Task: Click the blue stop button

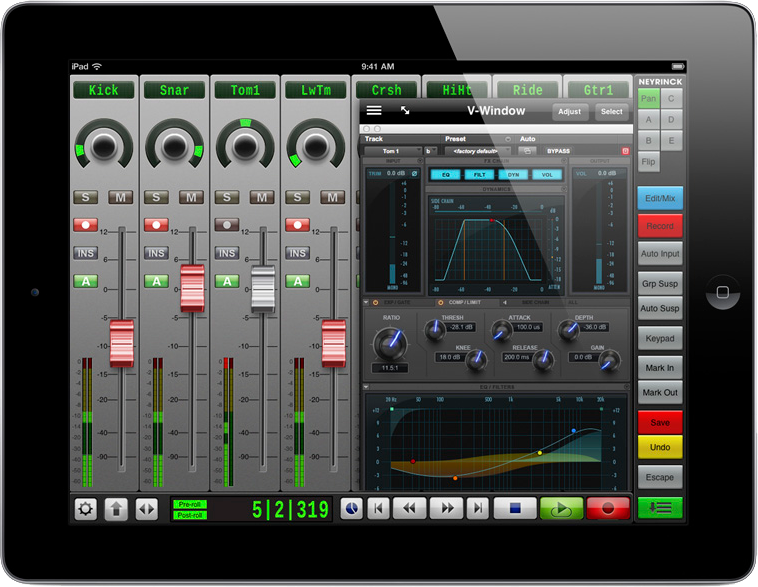Action: pyautogui.click(x=515, y=509)
